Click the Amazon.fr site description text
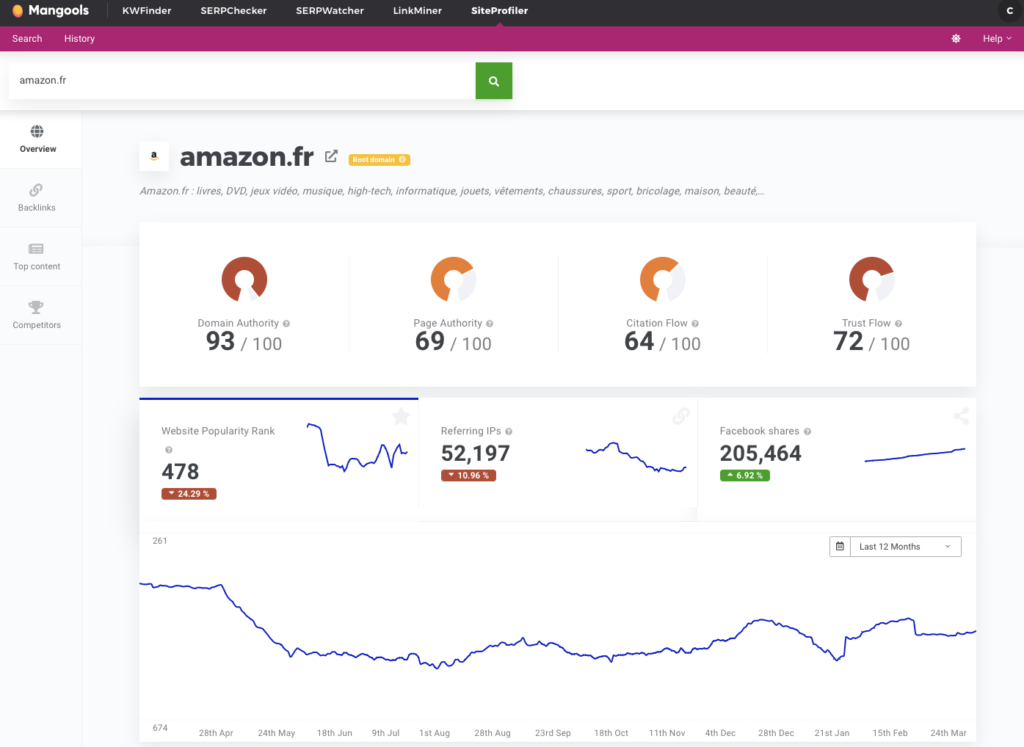1024x747 pixels. [x=452, y=191]
